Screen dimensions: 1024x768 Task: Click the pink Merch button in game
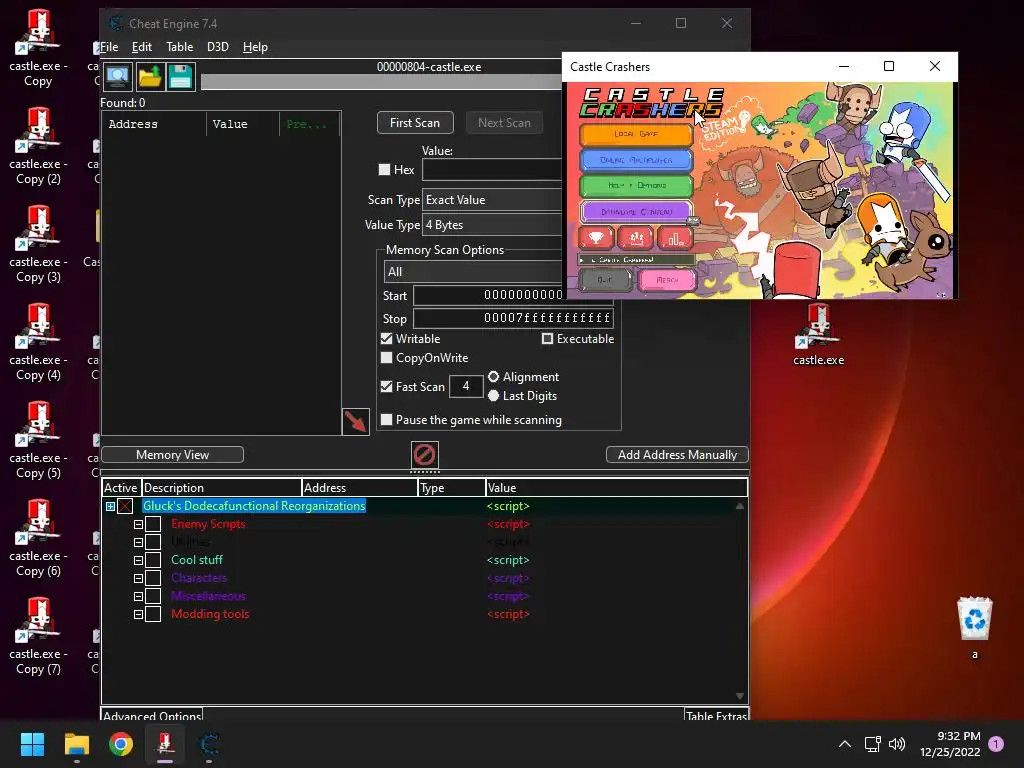(x=667, y=280)
